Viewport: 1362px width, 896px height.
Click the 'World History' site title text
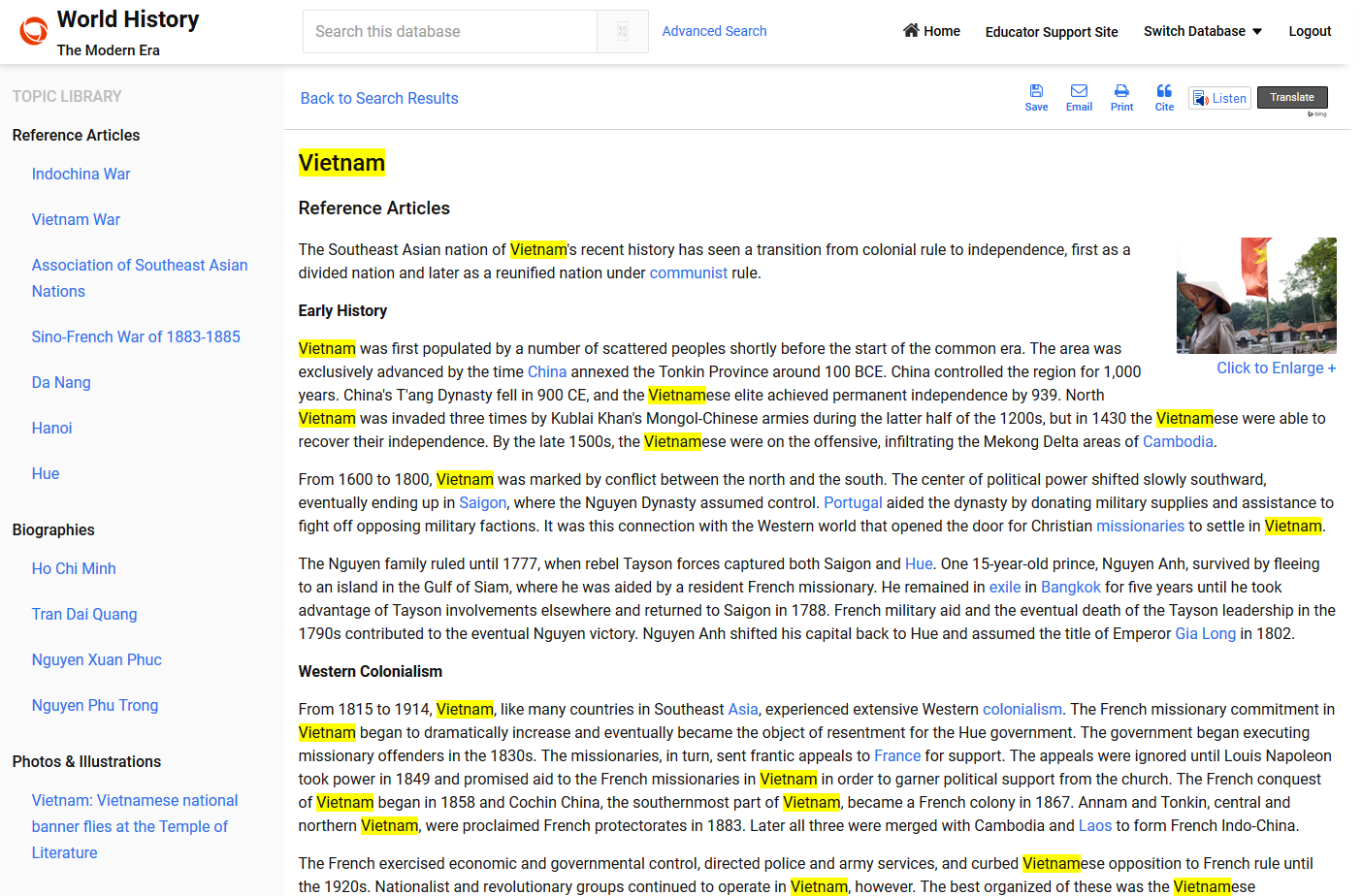click(x=128, y=19)
